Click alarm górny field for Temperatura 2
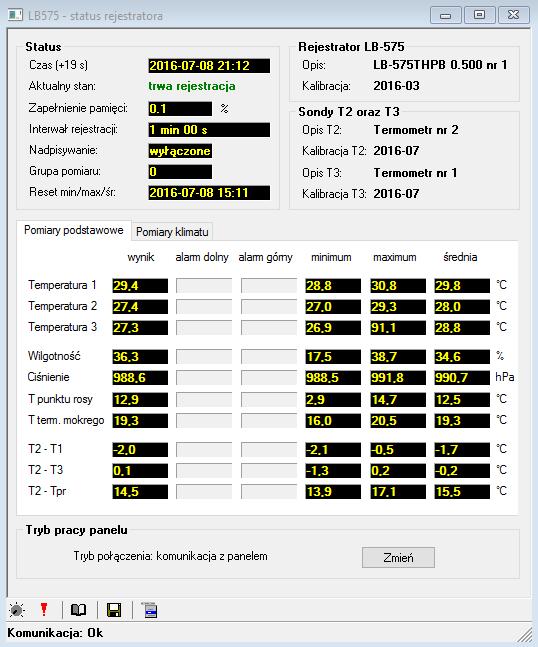The width and height of the screenshot is (538, 647). [x=269, y=307]
